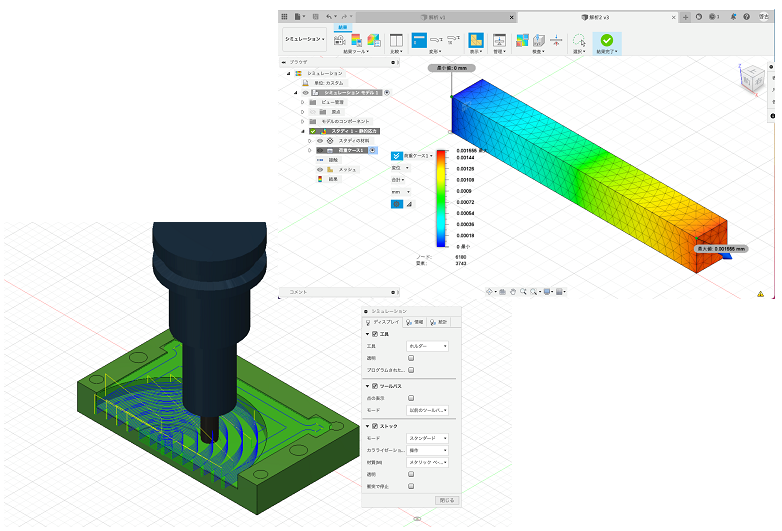Switch to the 解析2 v3 document tab
The height and width of the screenshot is (531, 782).
597,17
